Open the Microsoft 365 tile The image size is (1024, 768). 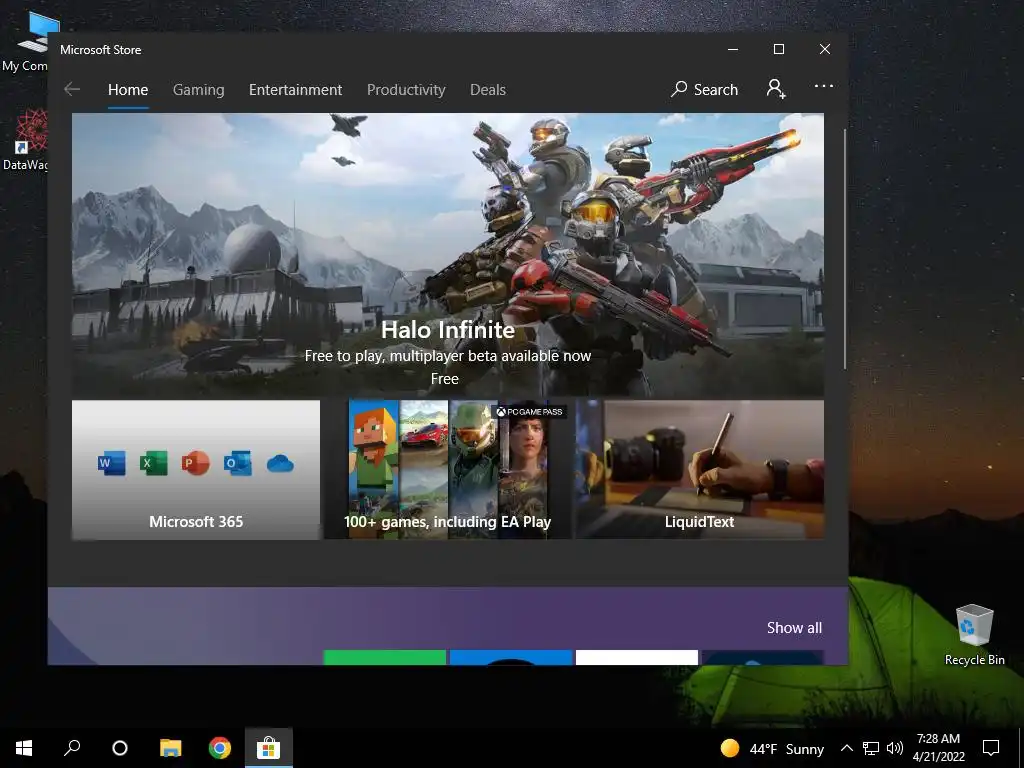tap(196, 470)
